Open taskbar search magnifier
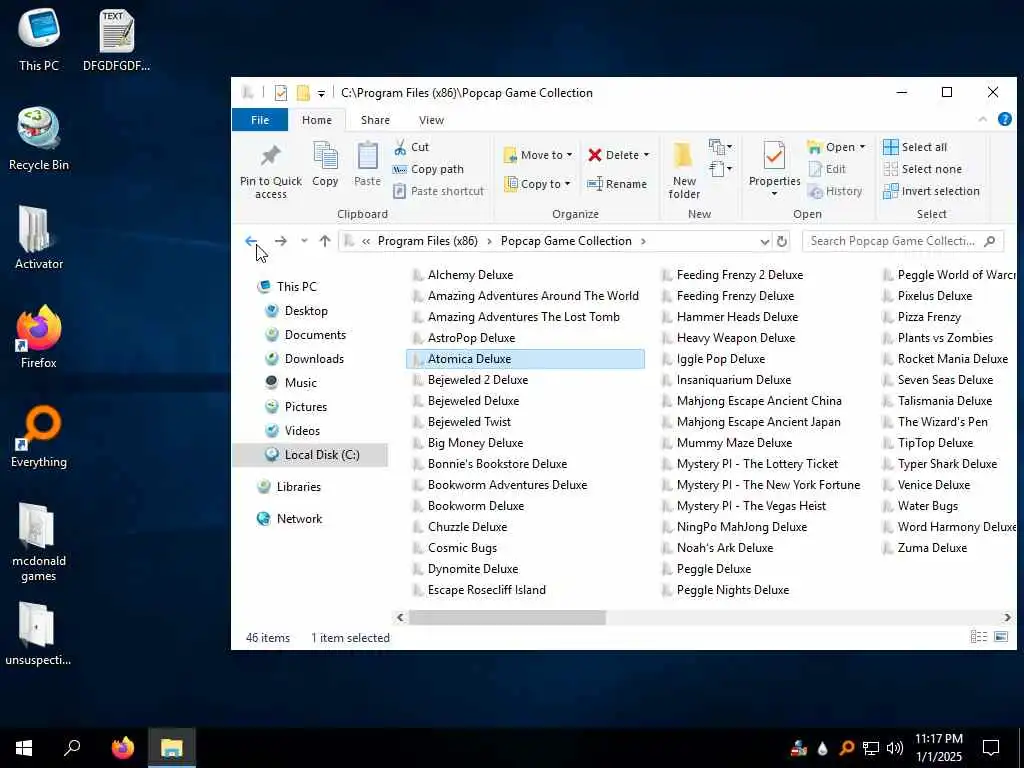1024x768 pixels. click(x=72, y=747)
